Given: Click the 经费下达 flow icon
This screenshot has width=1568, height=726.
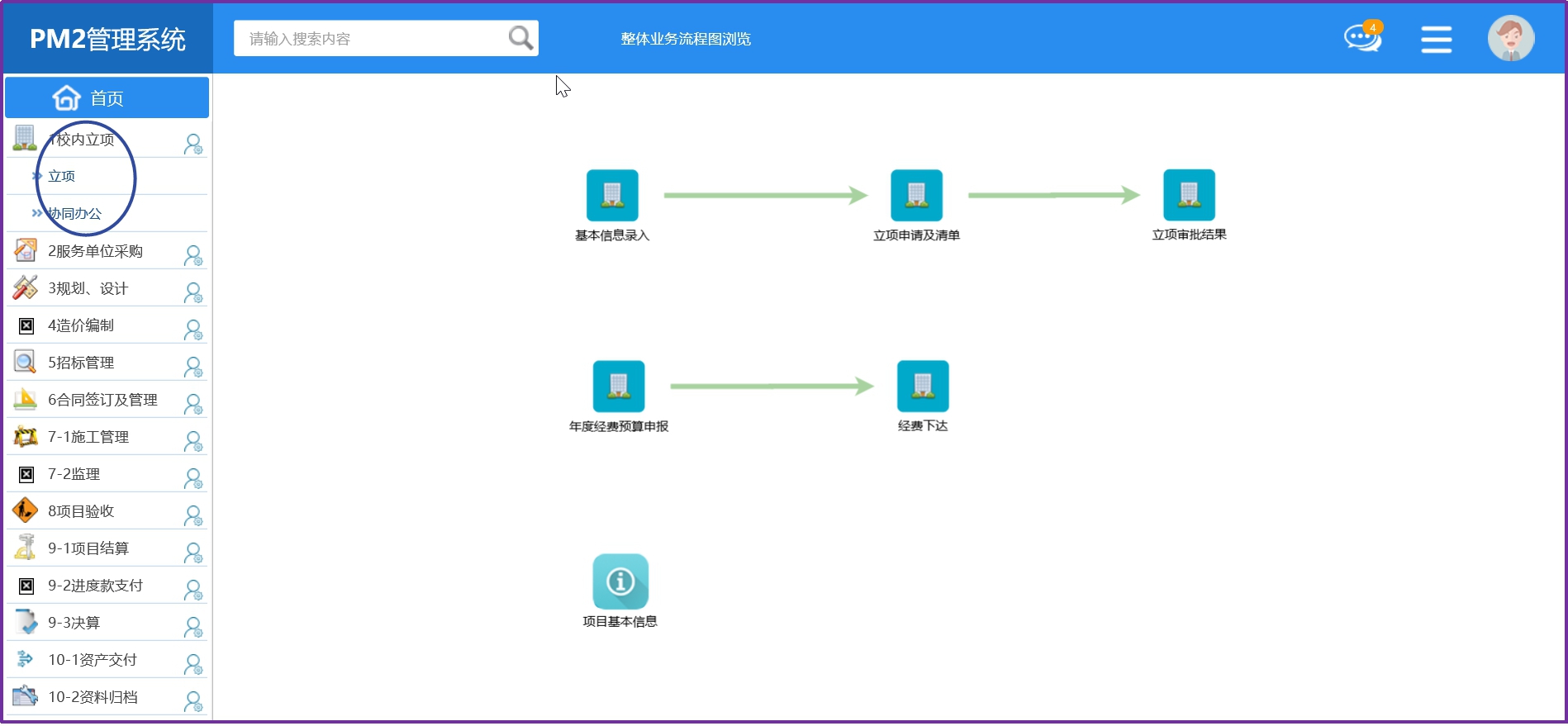Looking at the screenshot, I should [923, 387].
